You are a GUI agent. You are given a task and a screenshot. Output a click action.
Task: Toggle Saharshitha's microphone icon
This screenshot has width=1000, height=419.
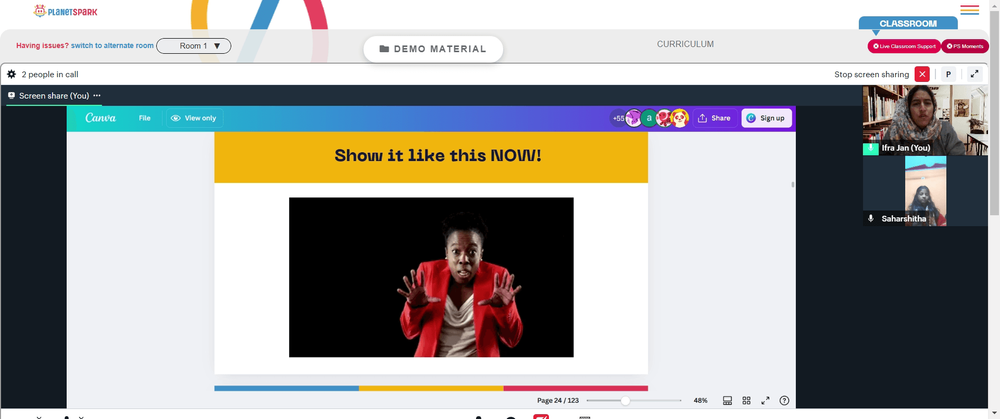871,219
